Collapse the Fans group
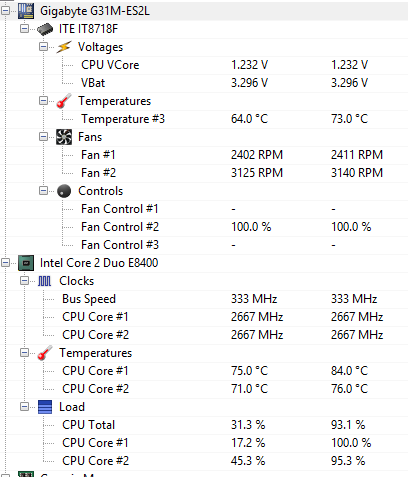The width and height of the screenshot is (408, 477). click(x=43, y=137)
